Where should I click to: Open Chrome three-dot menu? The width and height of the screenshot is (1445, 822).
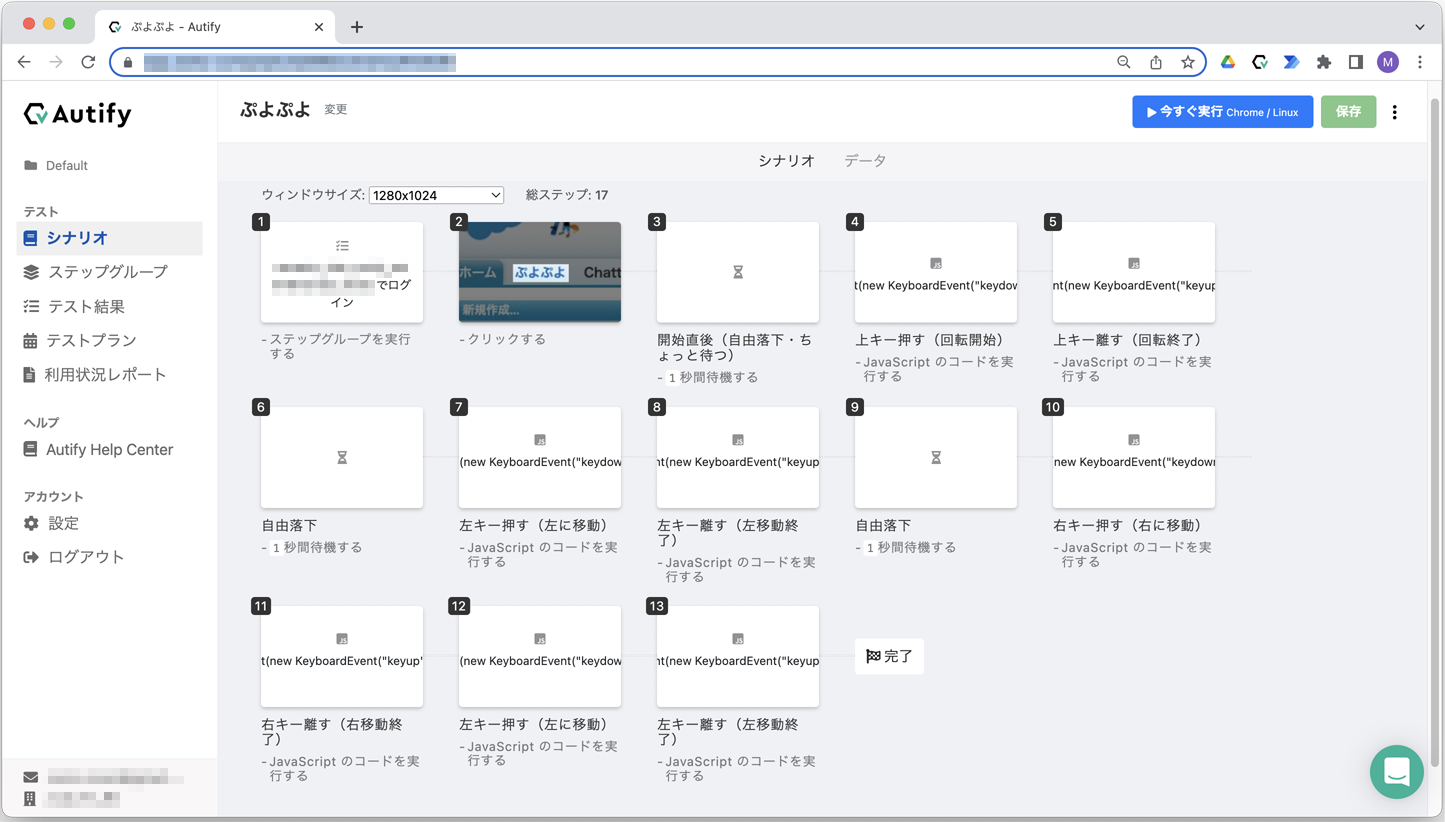[x=1420, y=62]
